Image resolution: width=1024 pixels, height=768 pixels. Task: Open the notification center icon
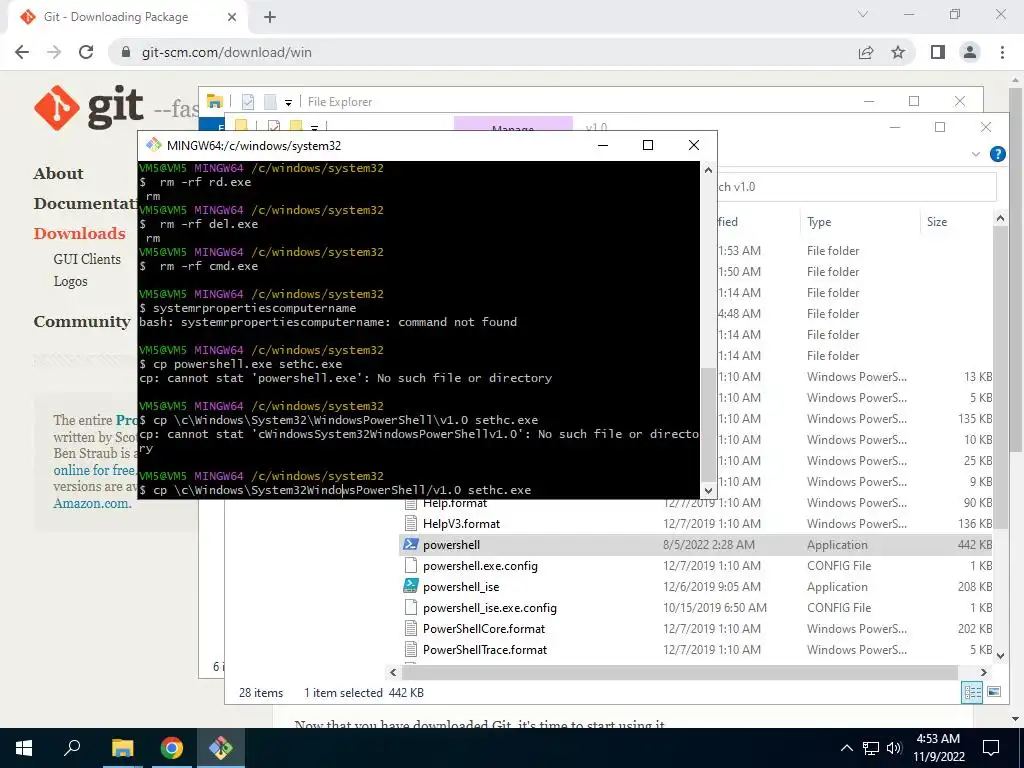991,748
